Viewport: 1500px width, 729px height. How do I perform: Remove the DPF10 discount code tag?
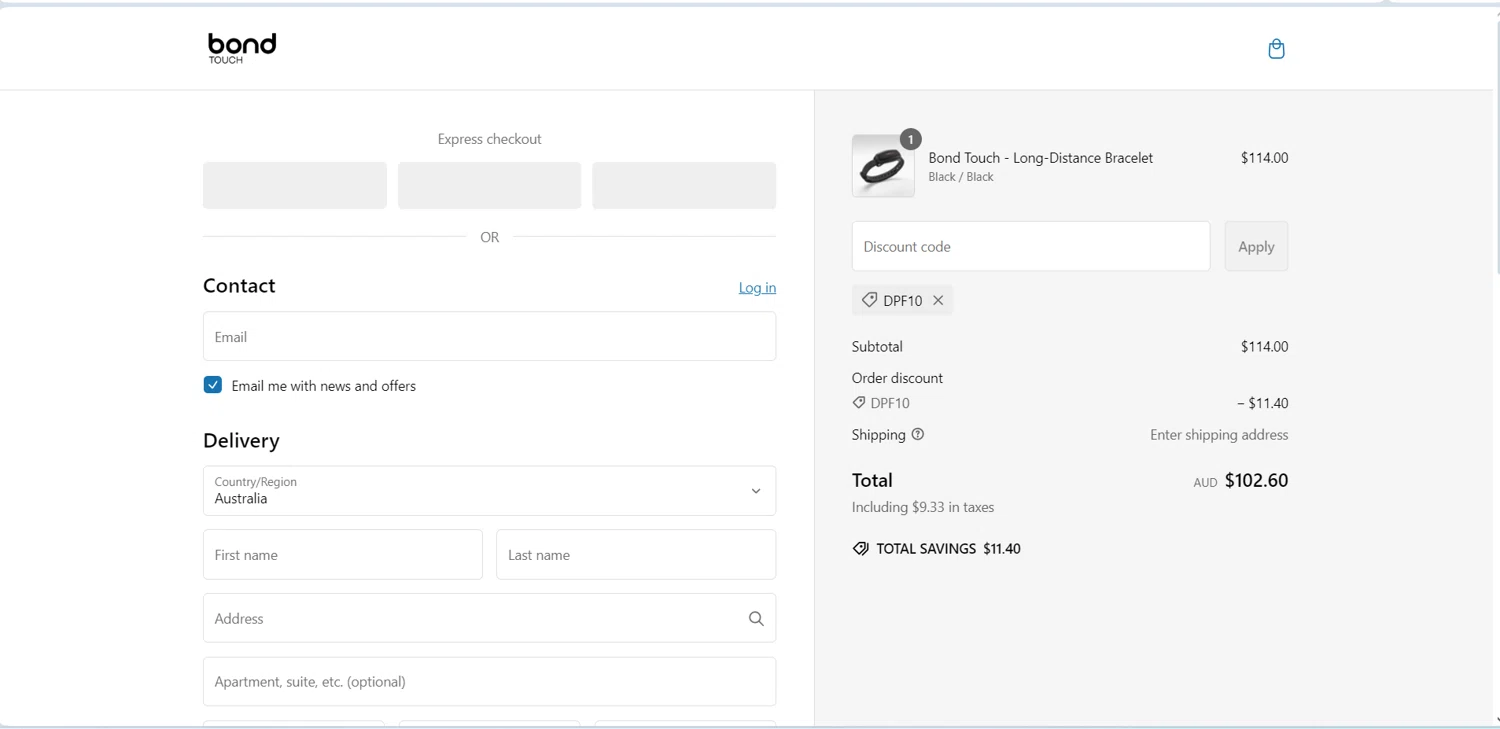938,300
